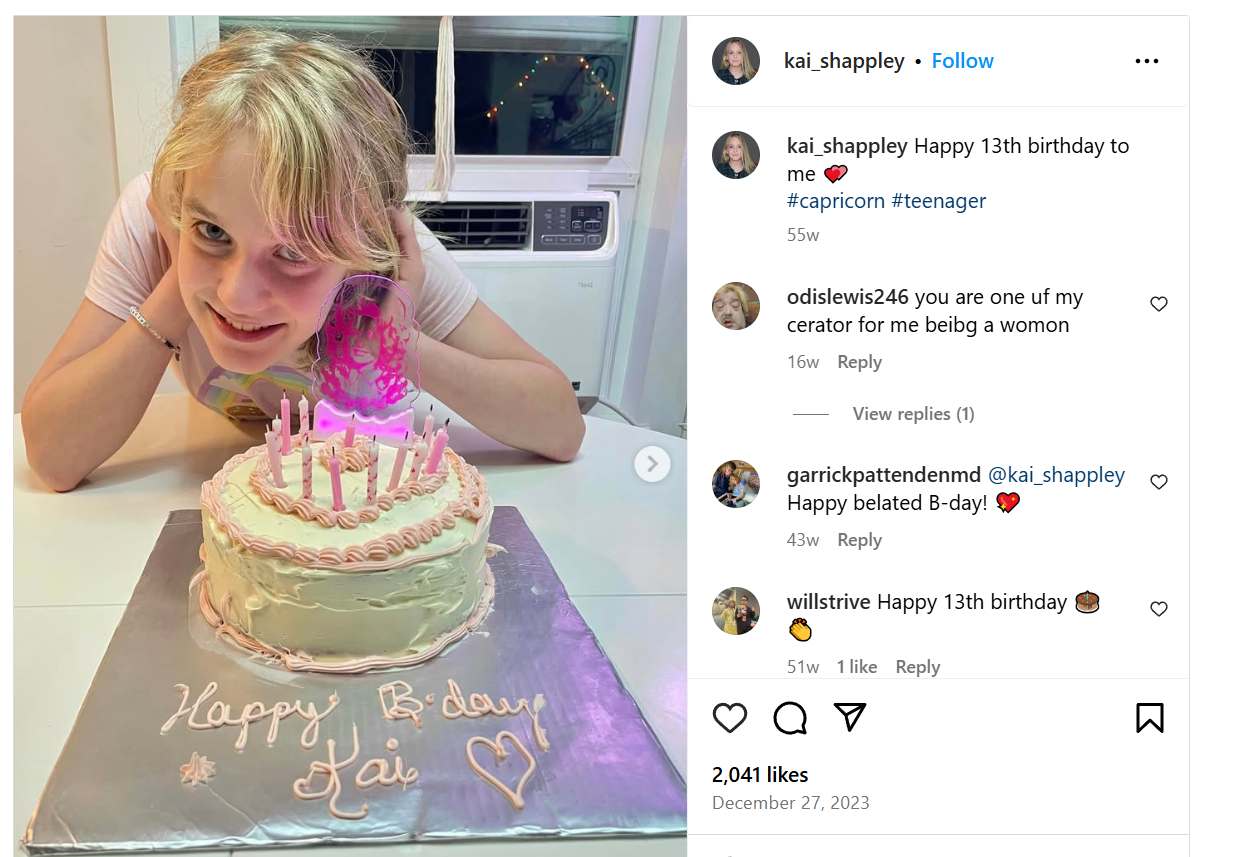Viewport: 1244px width, 857px height.
Task: Open odislewis246's profile avatar
Action: tap(736, 306)
